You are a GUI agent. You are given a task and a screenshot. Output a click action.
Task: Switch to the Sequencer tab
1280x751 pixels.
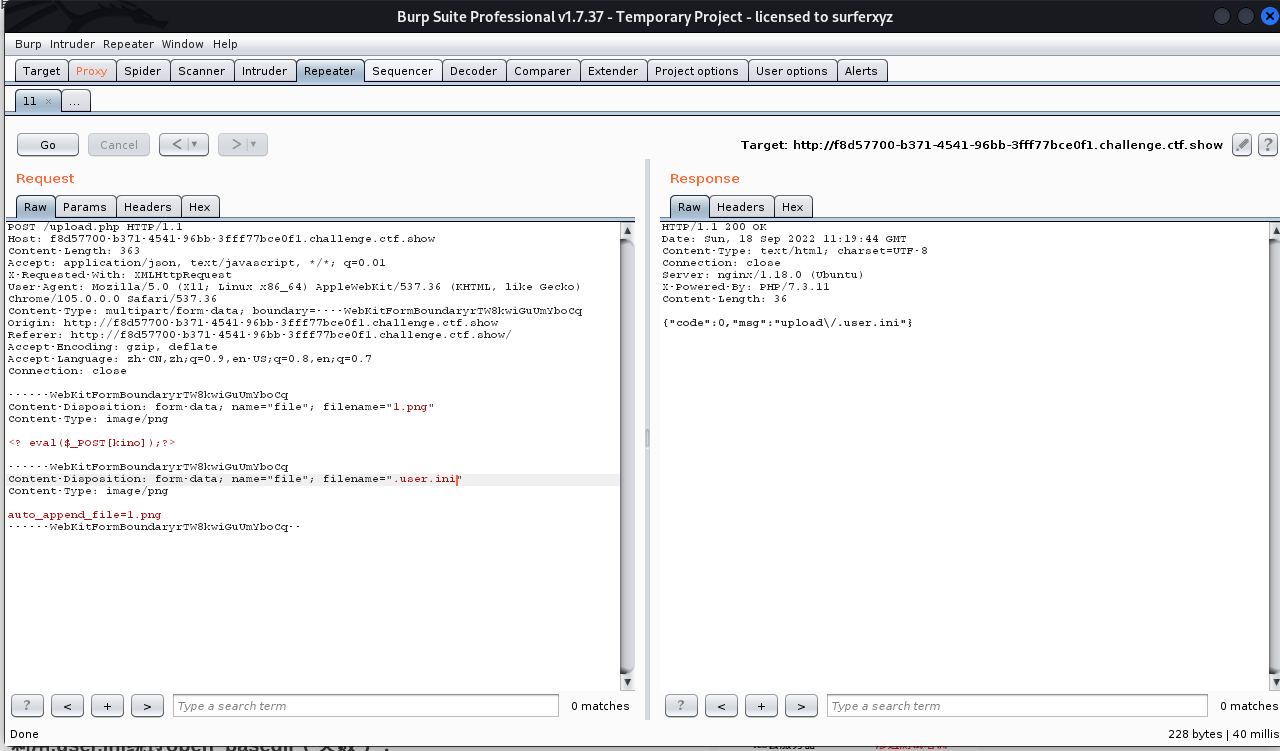pos(403,71)
